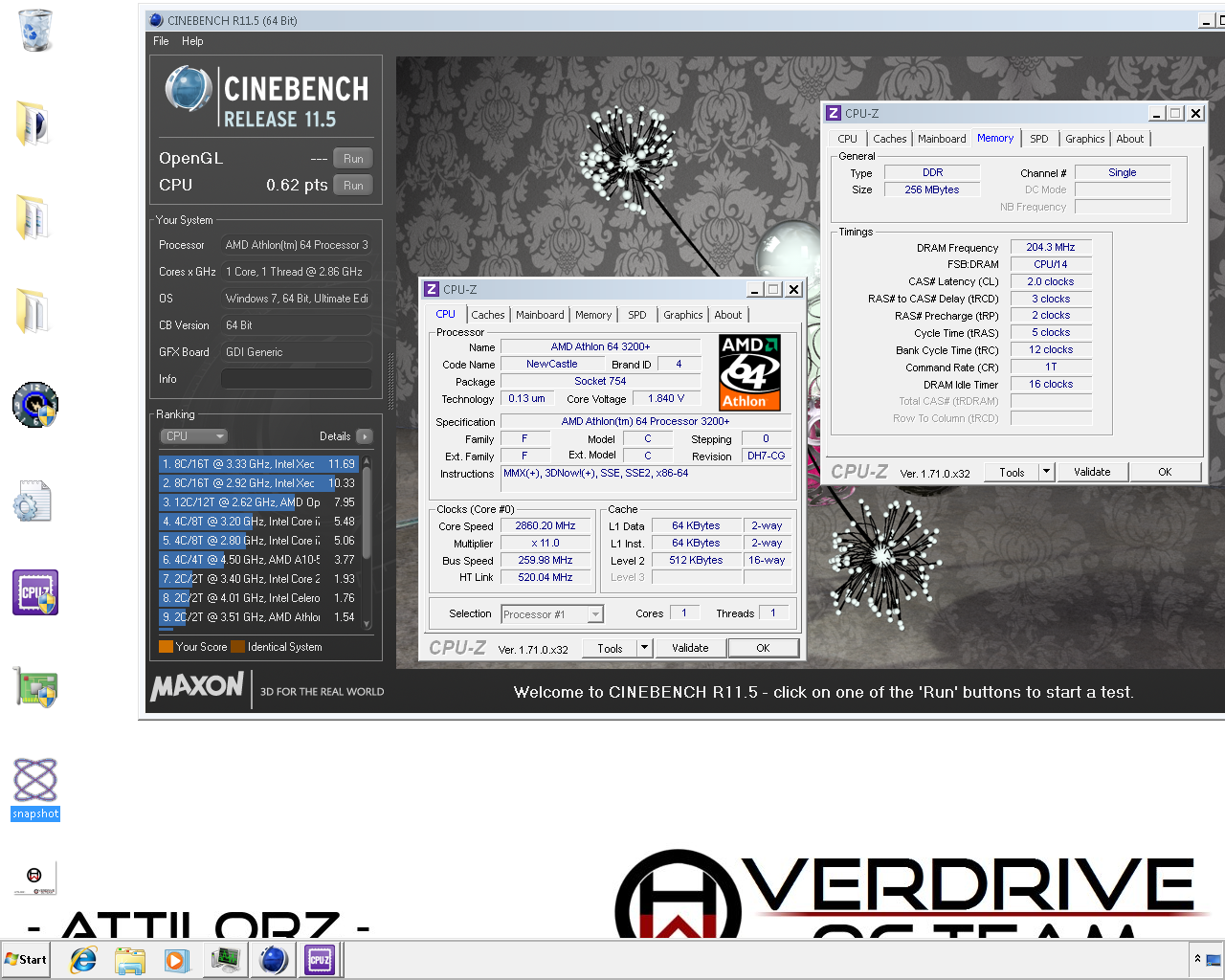Switch to Mainboard tab in the CPU-Z Memory window
The height and width of the screenshot is (980, 1225).
click(x=942, y=139)
